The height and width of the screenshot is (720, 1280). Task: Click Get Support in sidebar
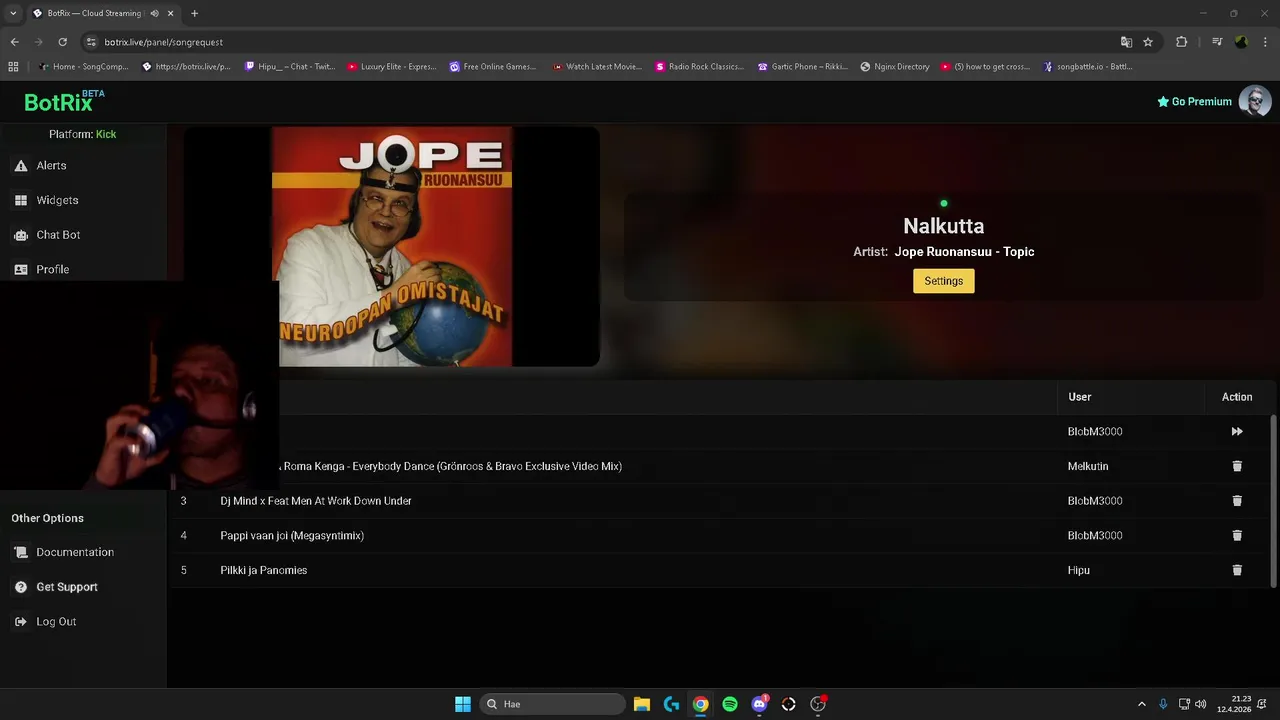coord(67,587)
